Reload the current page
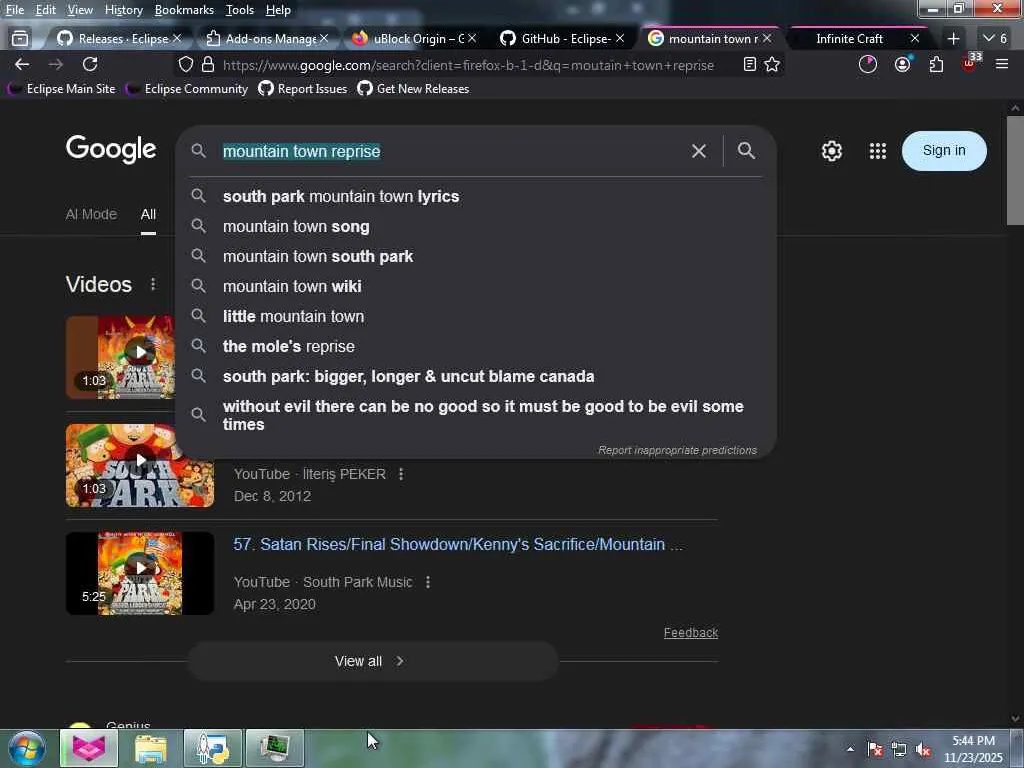Screen dimensions: 1024x768 click(x=90, y=64)
